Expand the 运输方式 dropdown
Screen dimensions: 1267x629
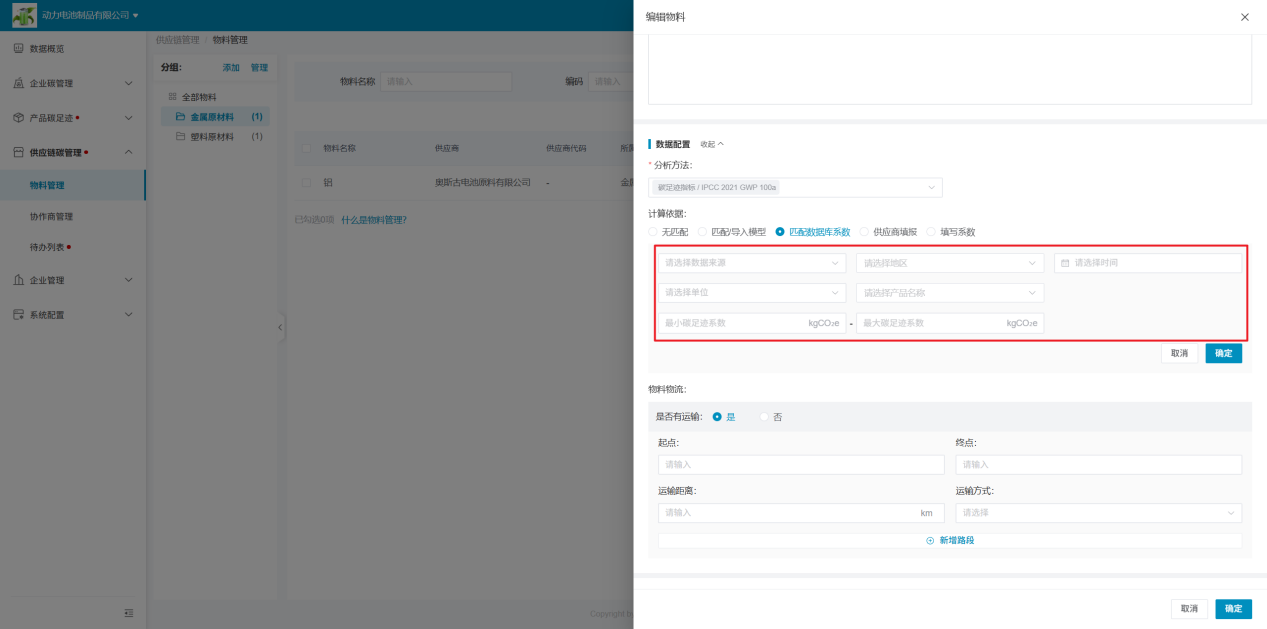click(1097, 513)
